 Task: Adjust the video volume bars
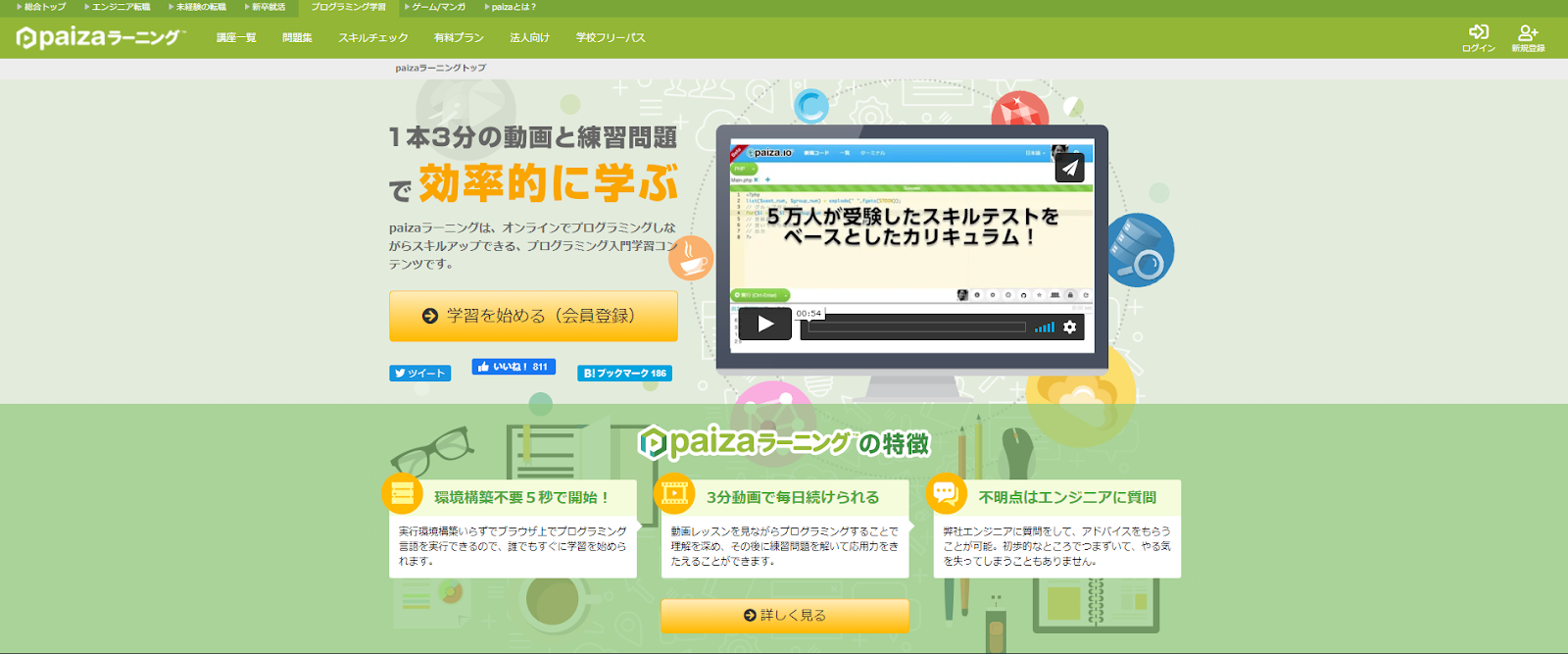pos(1045,327)
